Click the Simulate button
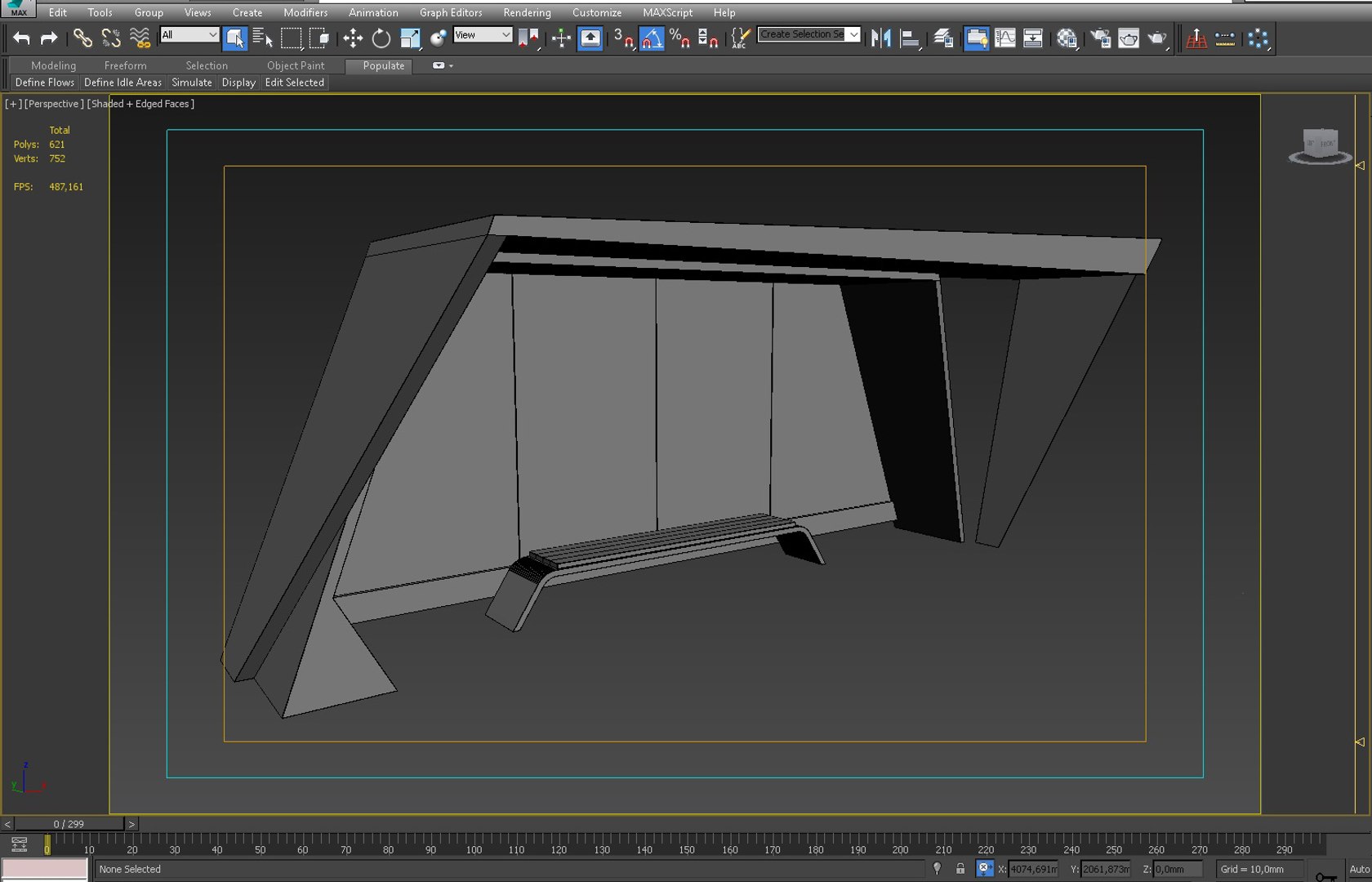Viewport: 1372px width, 882px height. point(192,82)
